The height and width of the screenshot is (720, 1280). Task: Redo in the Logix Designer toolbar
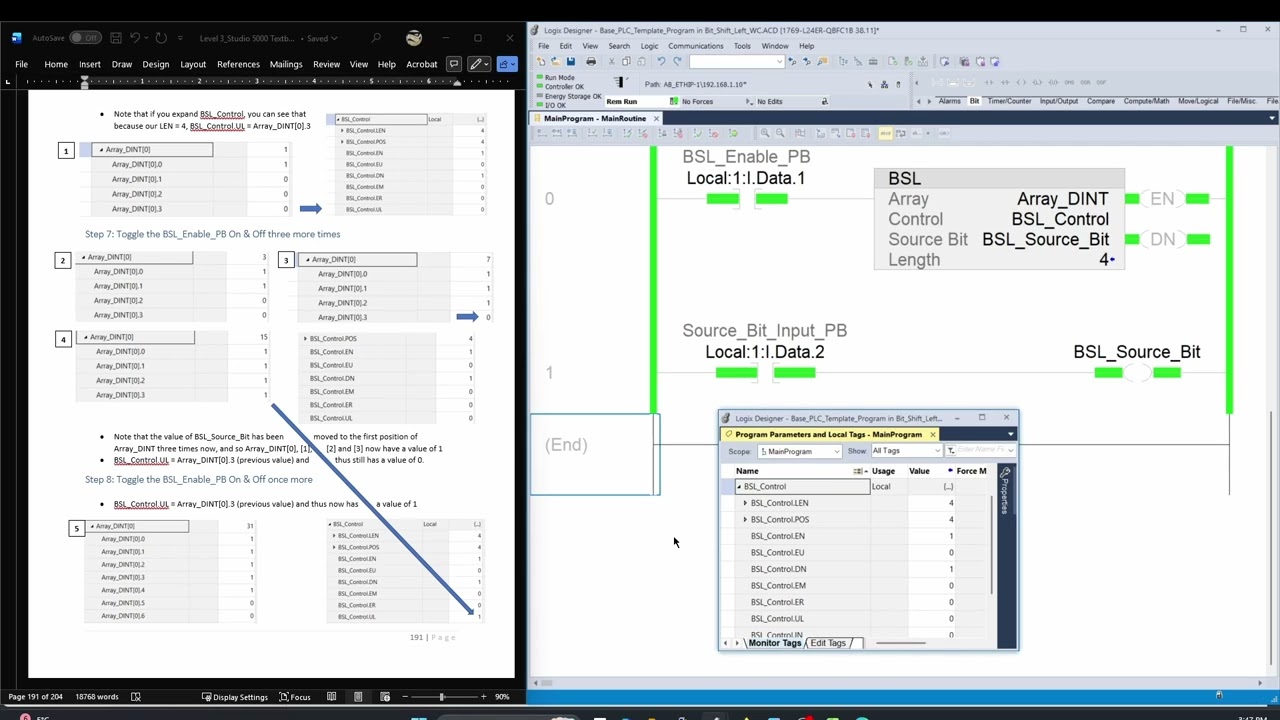click(677, 61)
